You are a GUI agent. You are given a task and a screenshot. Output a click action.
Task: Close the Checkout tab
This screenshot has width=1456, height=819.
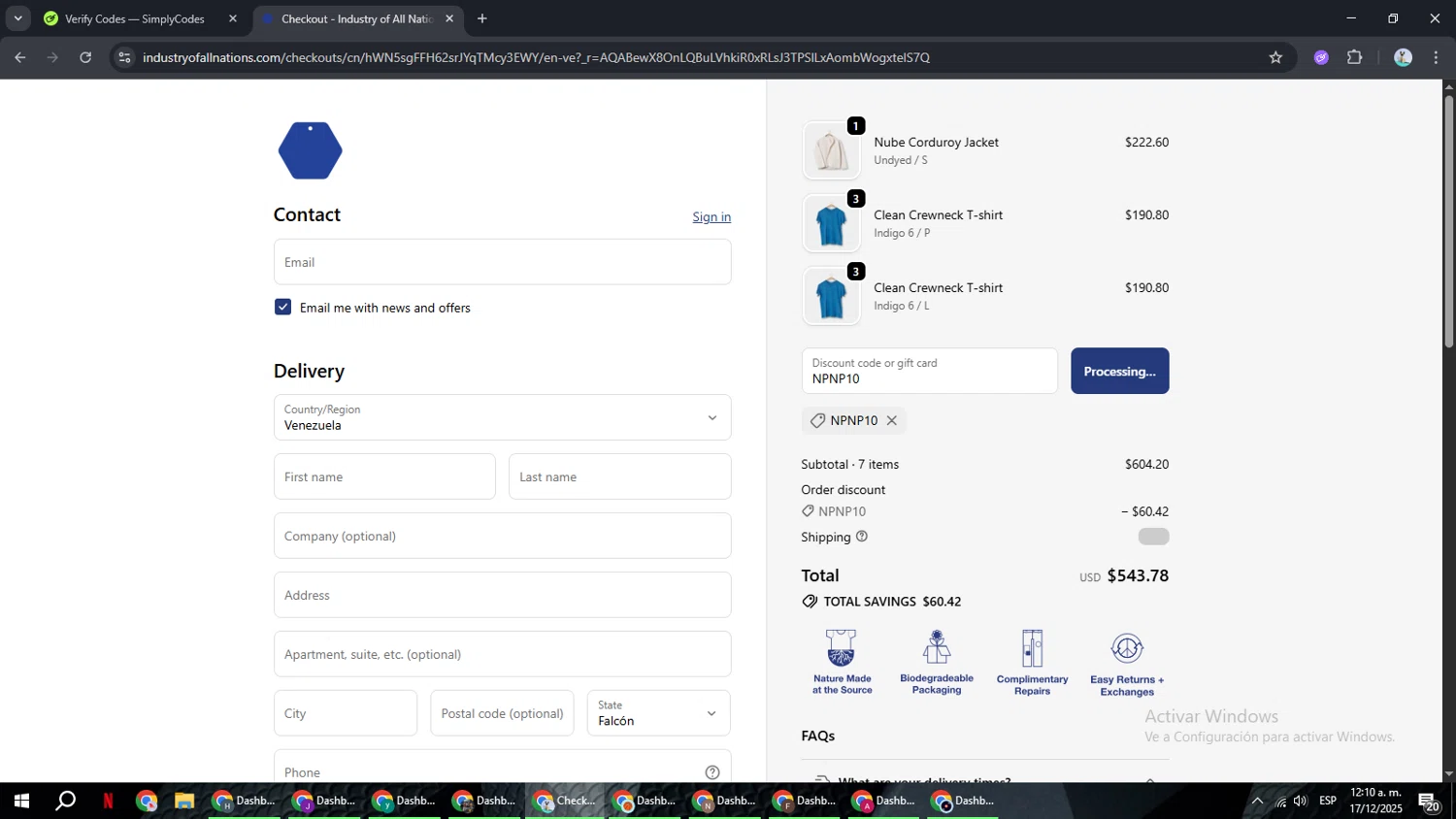point(449,18)
